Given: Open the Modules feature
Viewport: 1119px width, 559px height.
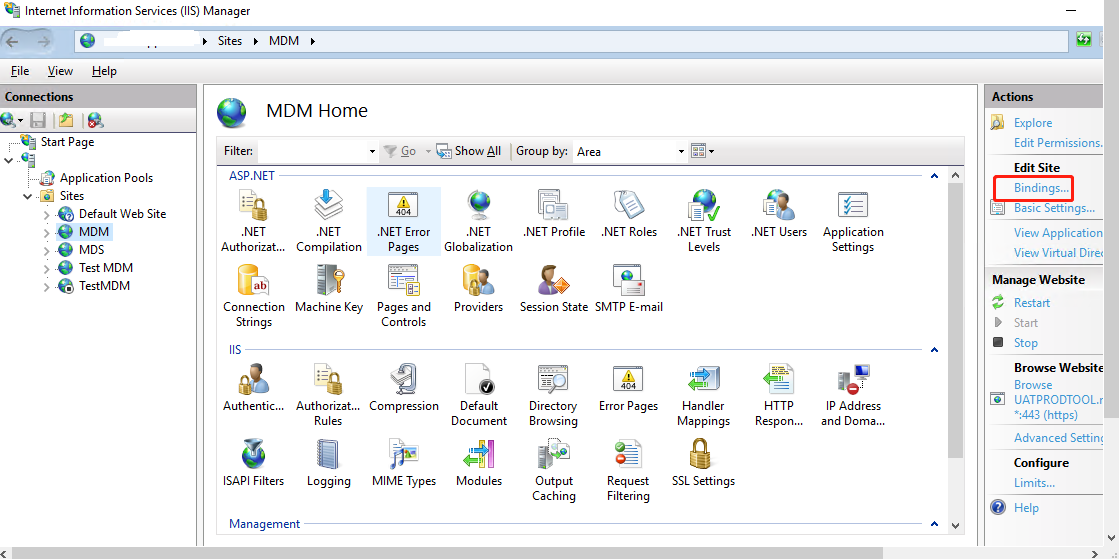Looking at the screenshot, I should pyautogui.click(x=479, y=463).
